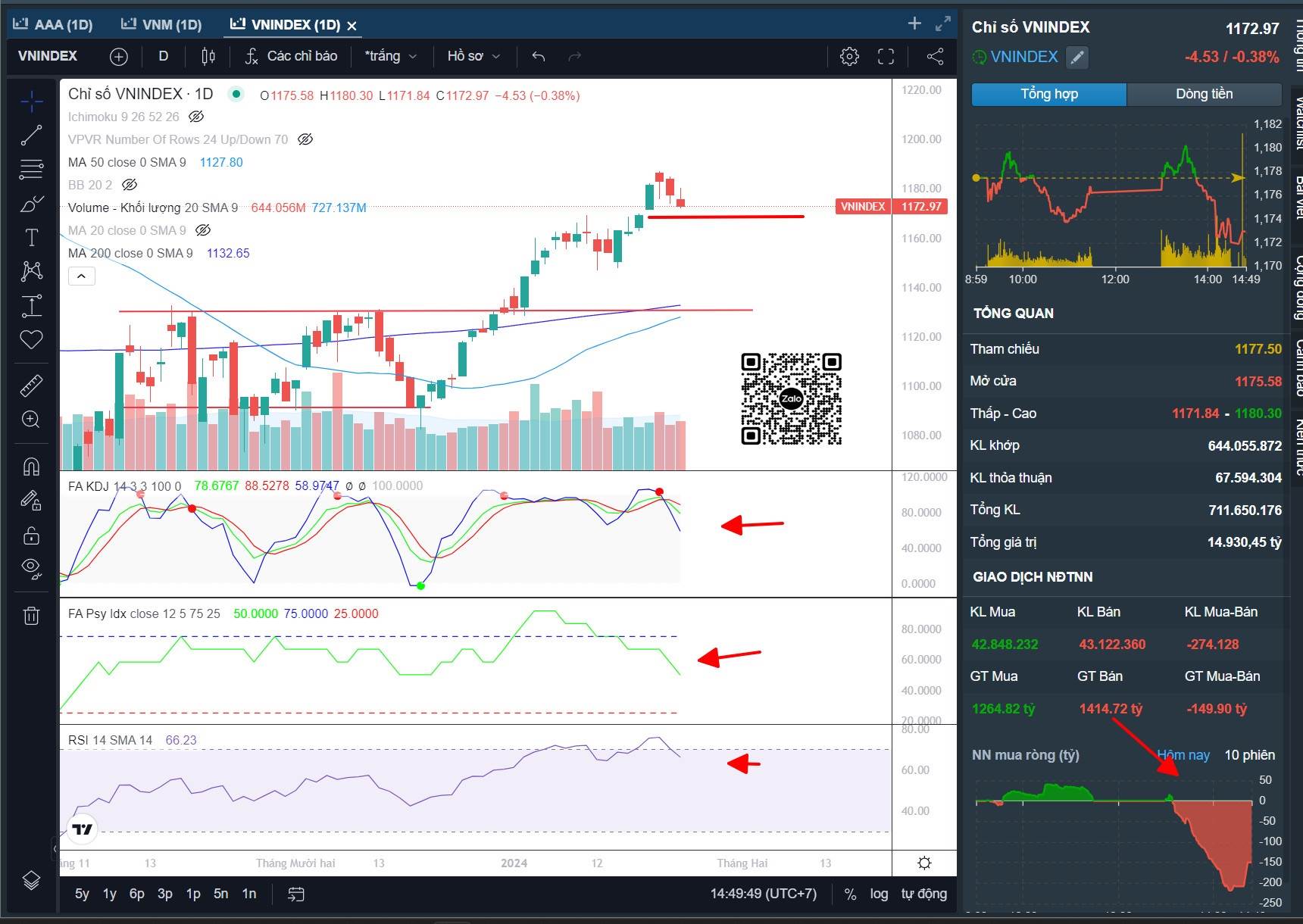The width and height of the screenshot is (1303, 924).
Task: Show the hidden MA 20 indicator
Action: click(203, 230)
